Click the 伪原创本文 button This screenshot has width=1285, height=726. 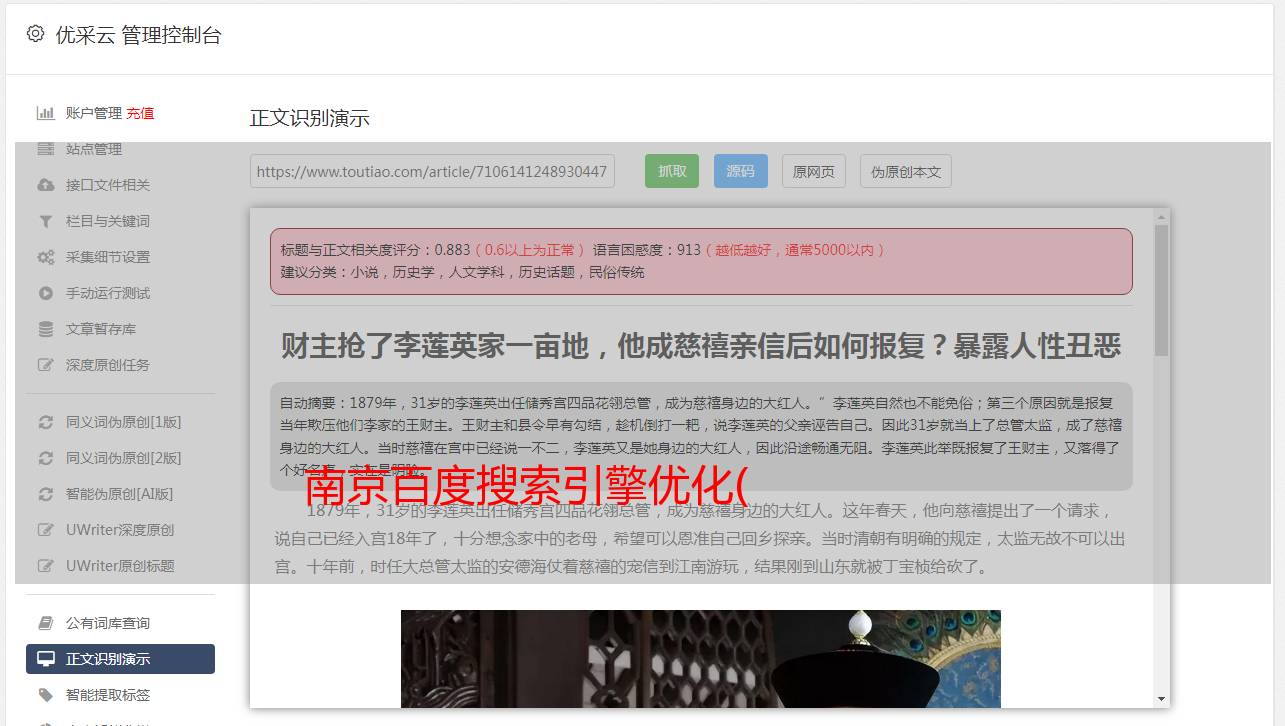(x=906, y=171)
